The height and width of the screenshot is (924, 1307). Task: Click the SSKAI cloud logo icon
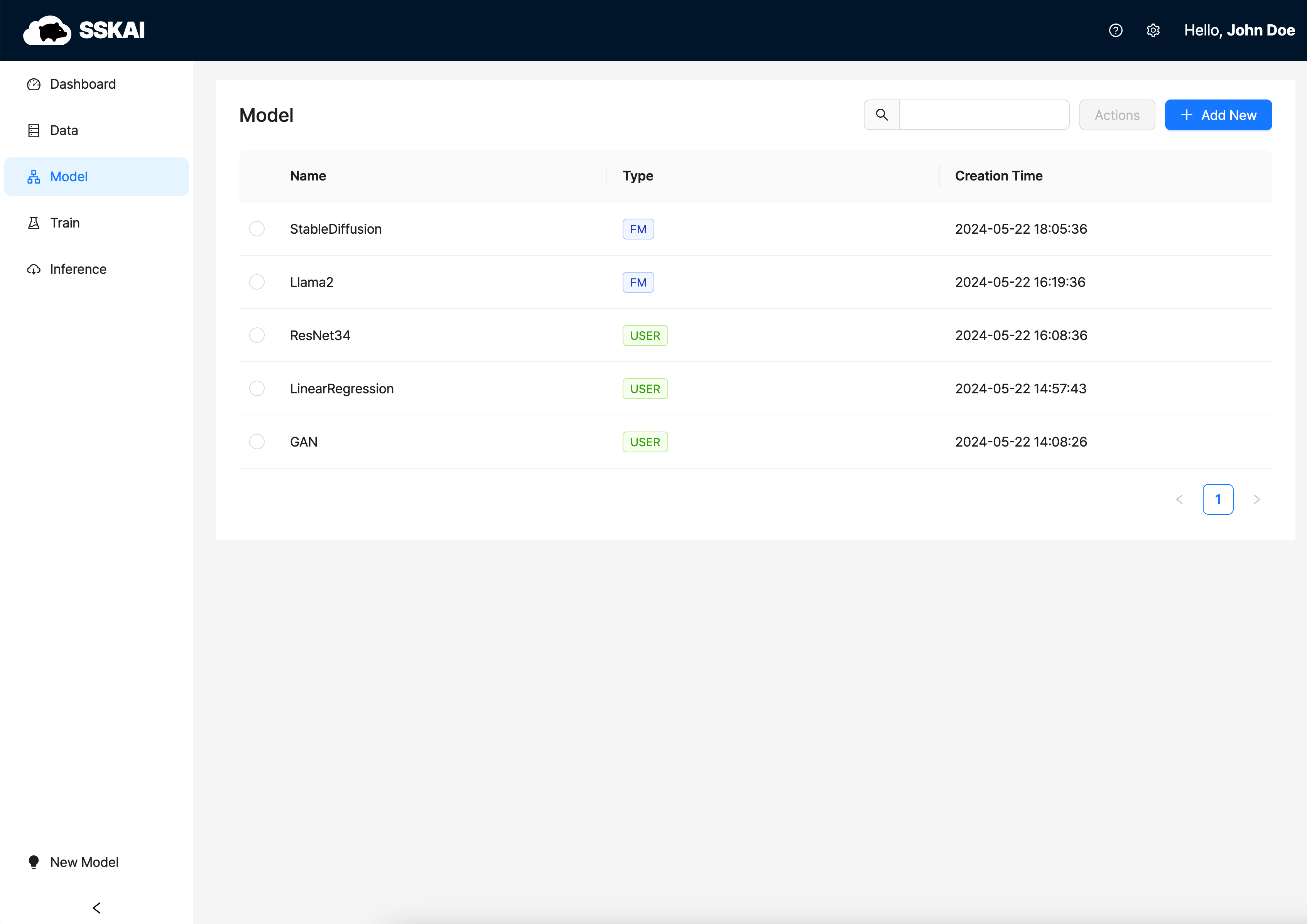[47, 30]
